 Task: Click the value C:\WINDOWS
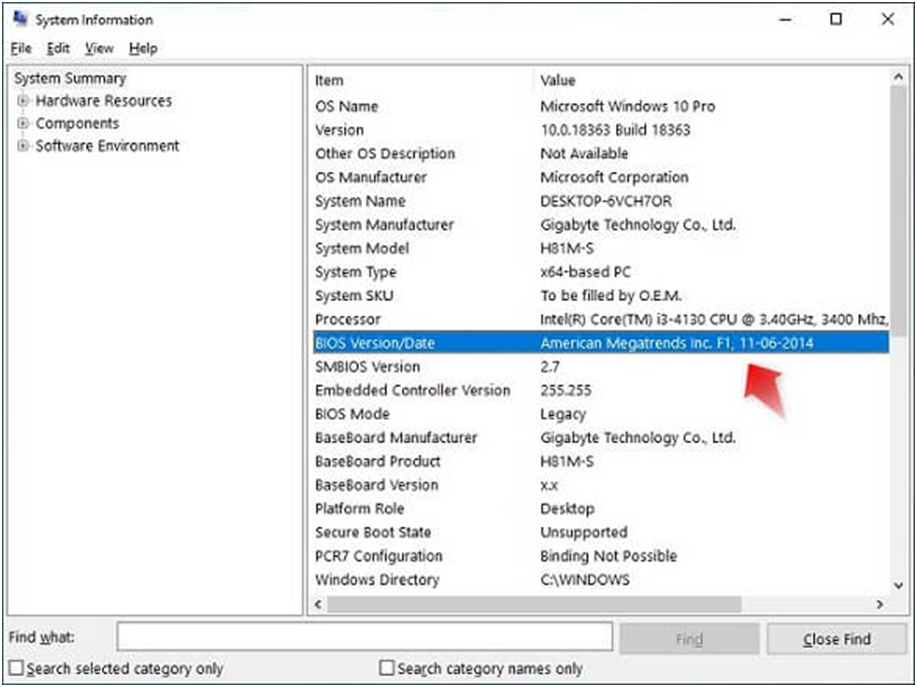[585, 579]
